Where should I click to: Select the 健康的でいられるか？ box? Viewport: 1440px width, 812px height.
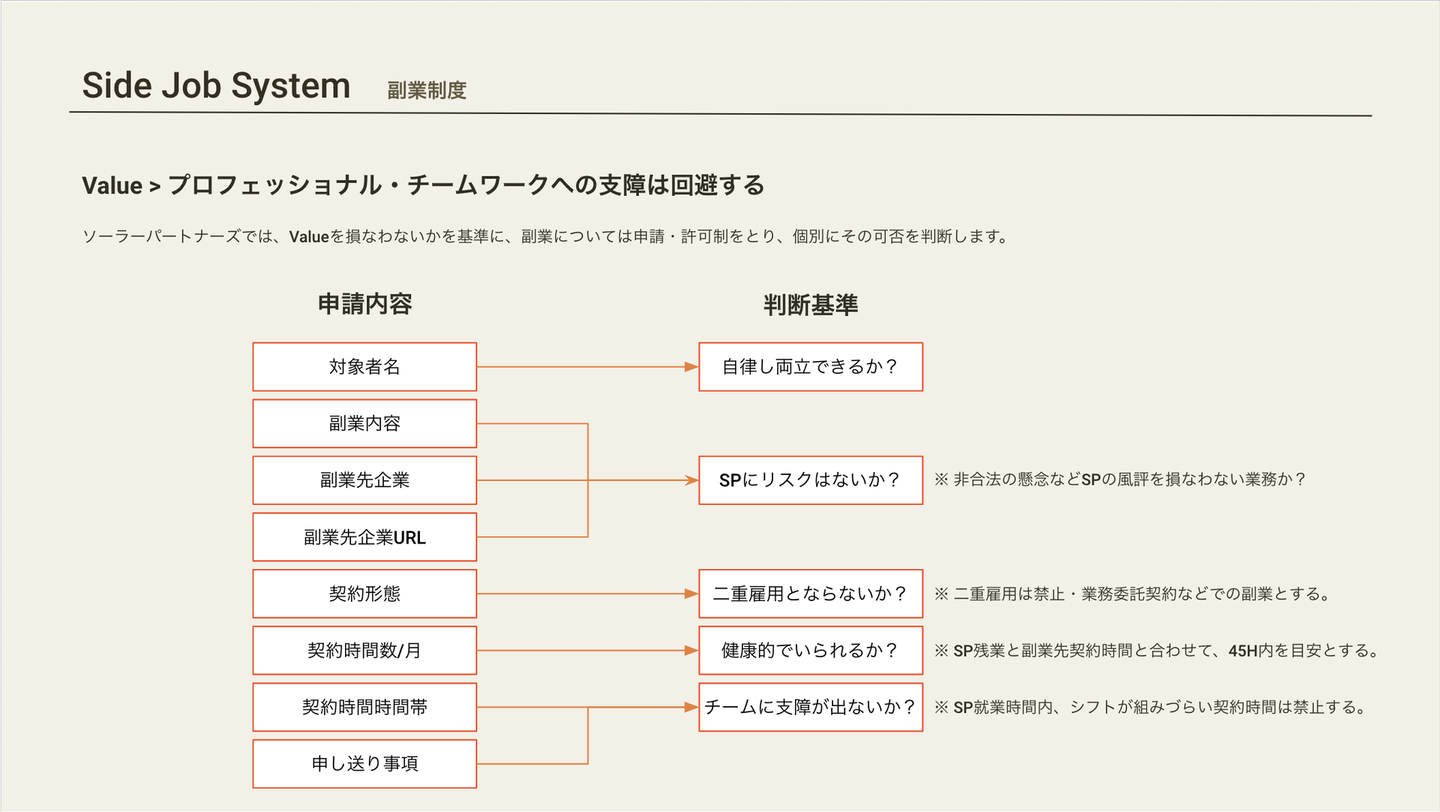[810, 651]
